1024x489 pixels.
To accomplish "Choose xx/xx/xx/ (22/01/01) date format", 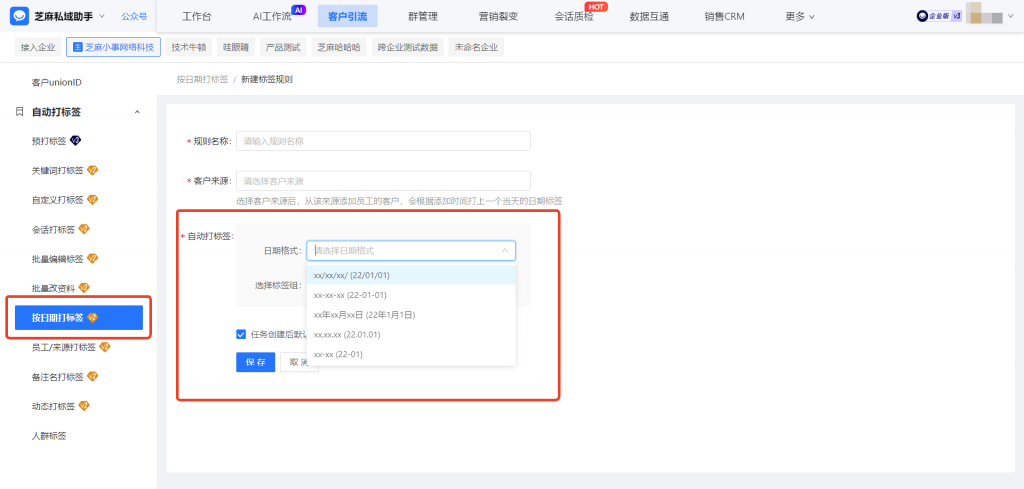I will coord(411,275).
